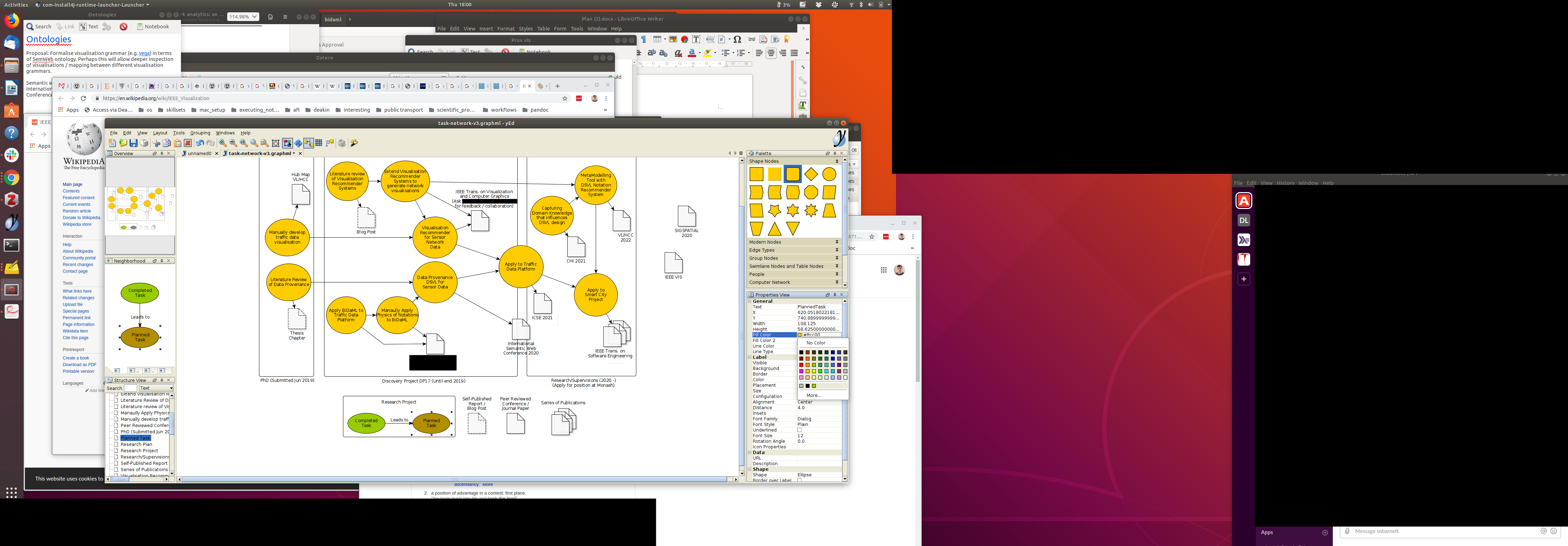
Task: Switch to the unnamed0 document tab
Action: click(199, 153)
